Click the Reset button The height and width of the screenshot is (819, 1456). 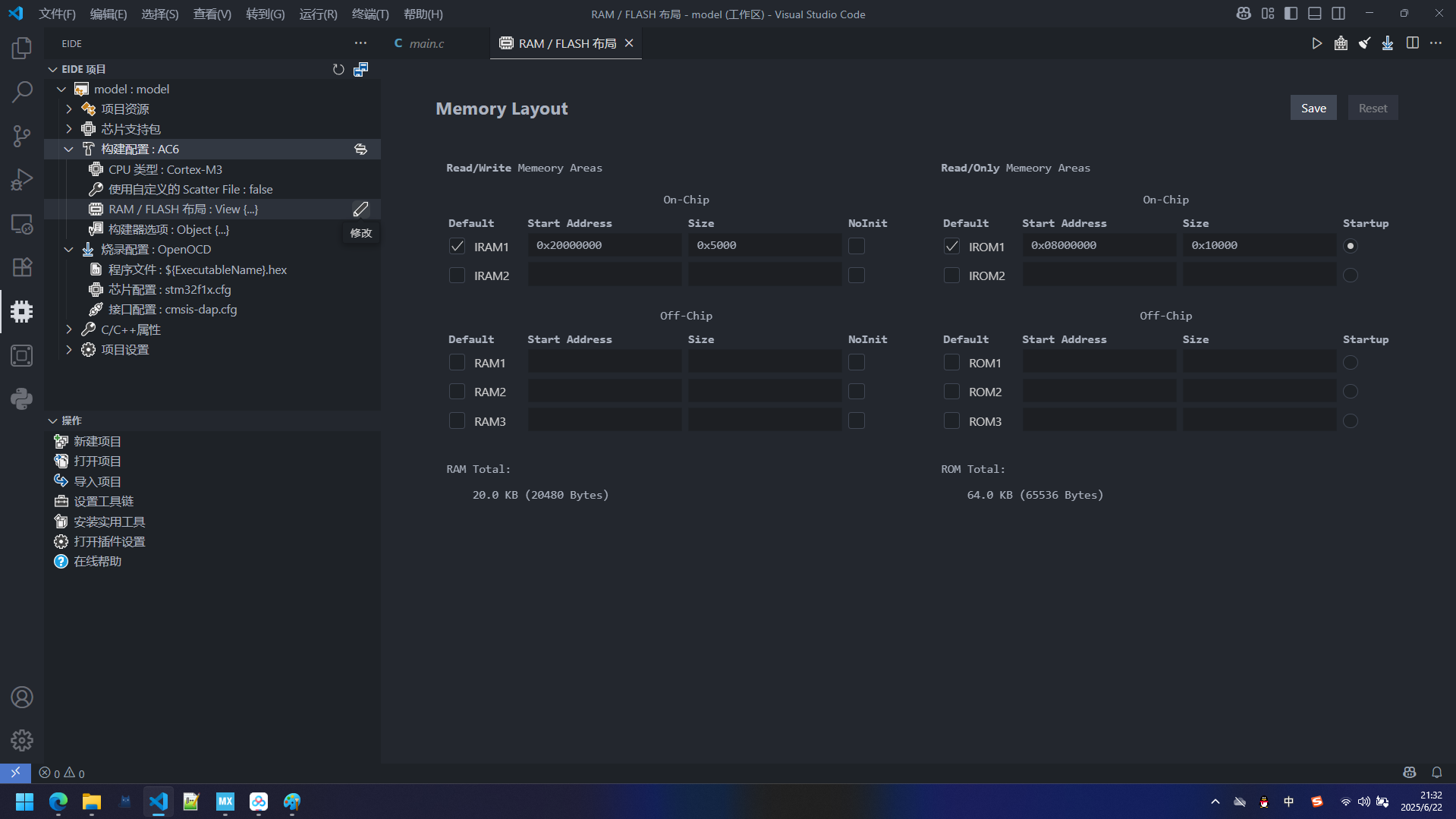[1372, 108]
